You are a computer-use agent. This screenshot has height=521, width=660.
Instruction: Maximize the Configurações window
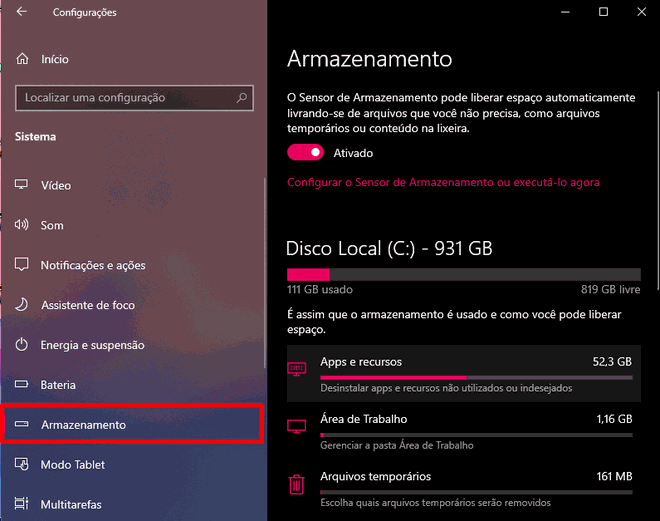click(x=603, y=12)
